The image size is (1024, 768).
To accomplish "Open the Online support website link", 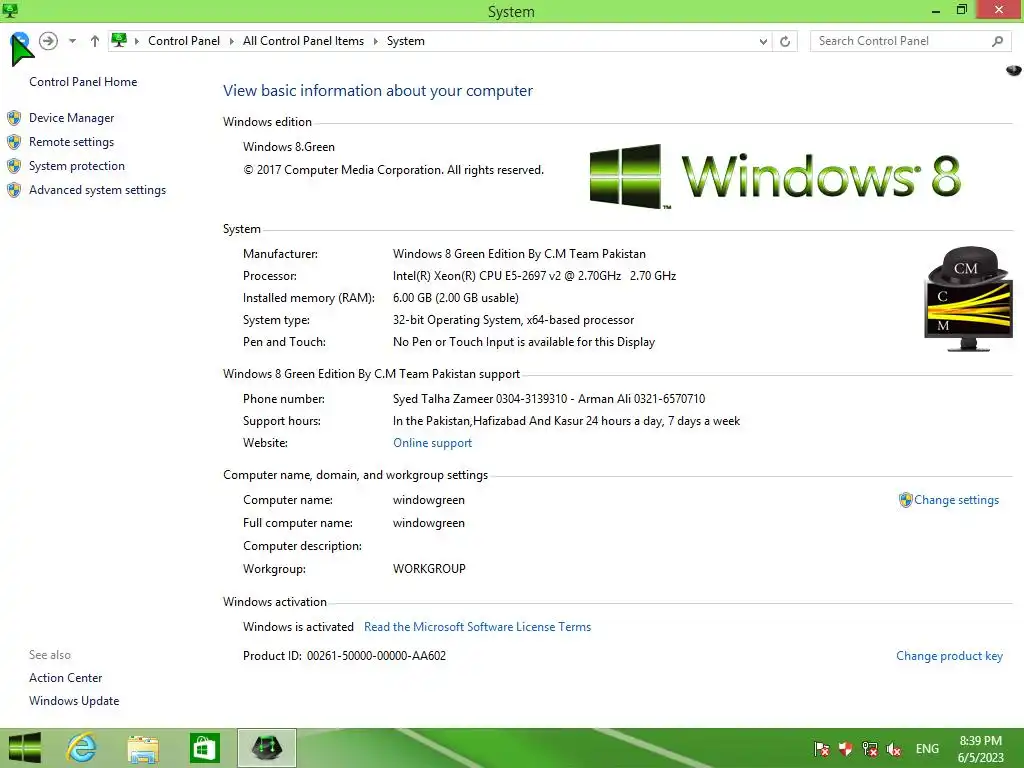I will [432, 443].
